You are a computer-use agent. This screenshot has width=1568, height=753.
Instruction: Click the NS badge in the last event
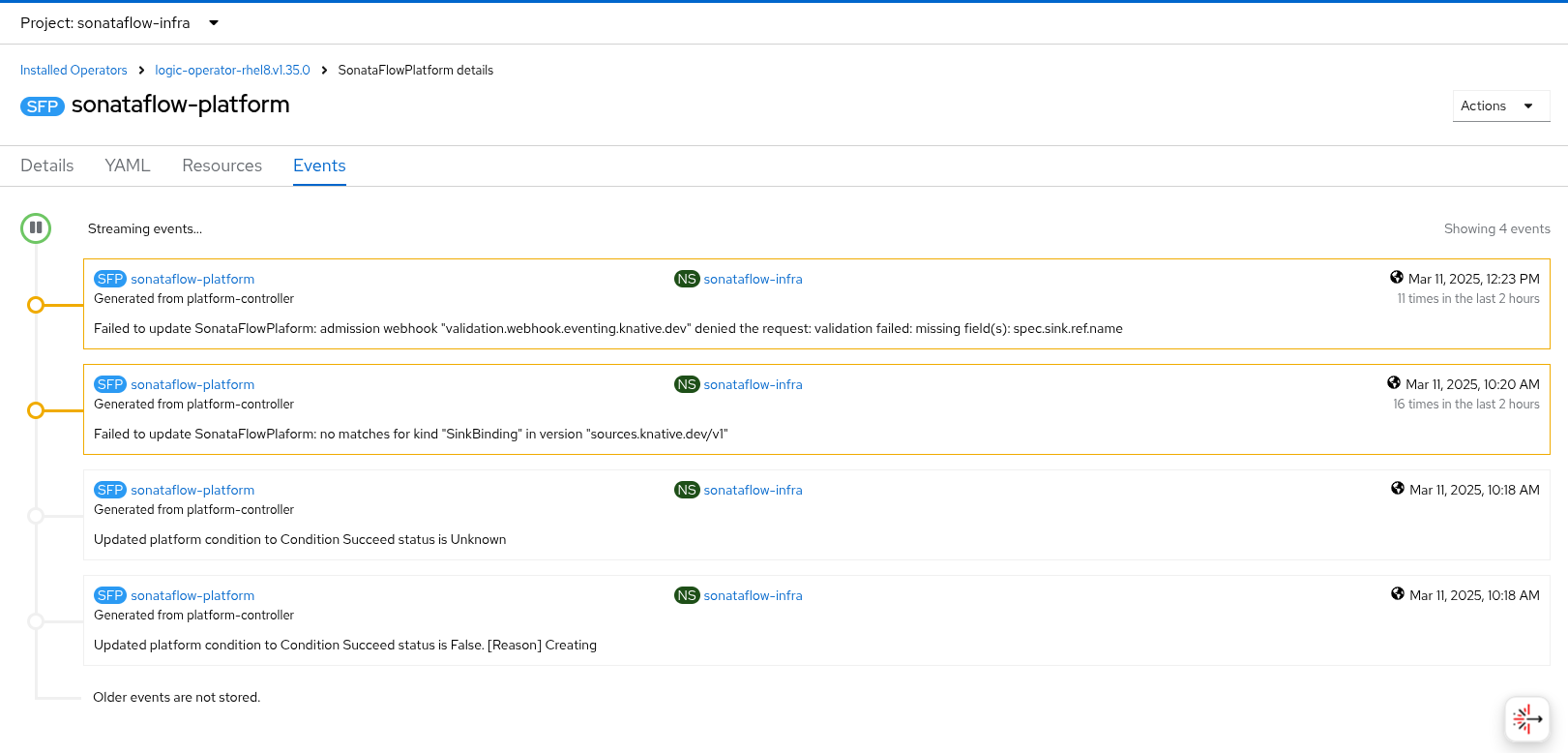[687, 595]
